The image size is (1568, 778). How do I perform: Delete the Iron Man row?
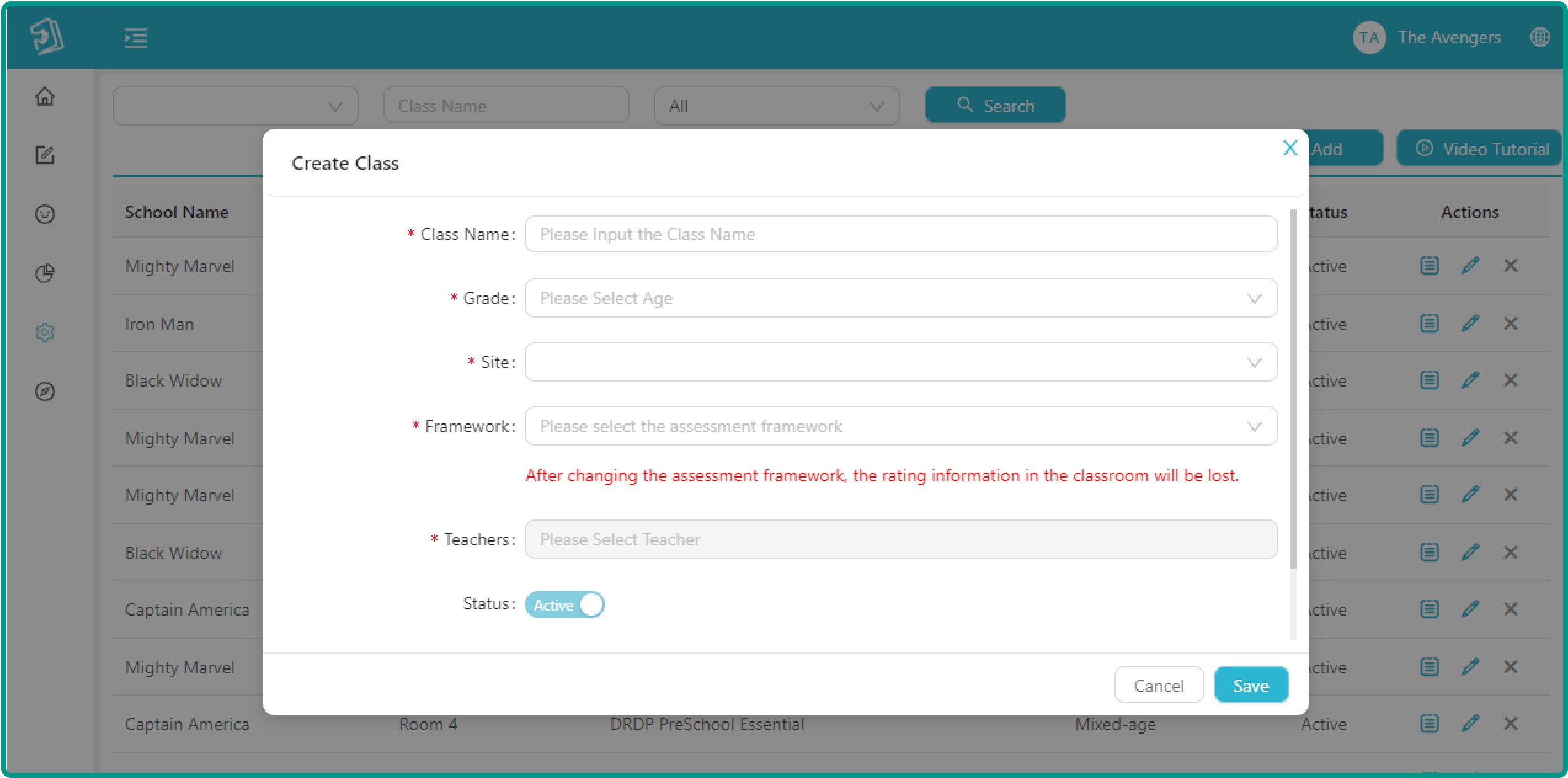(x=1511, y=324)
